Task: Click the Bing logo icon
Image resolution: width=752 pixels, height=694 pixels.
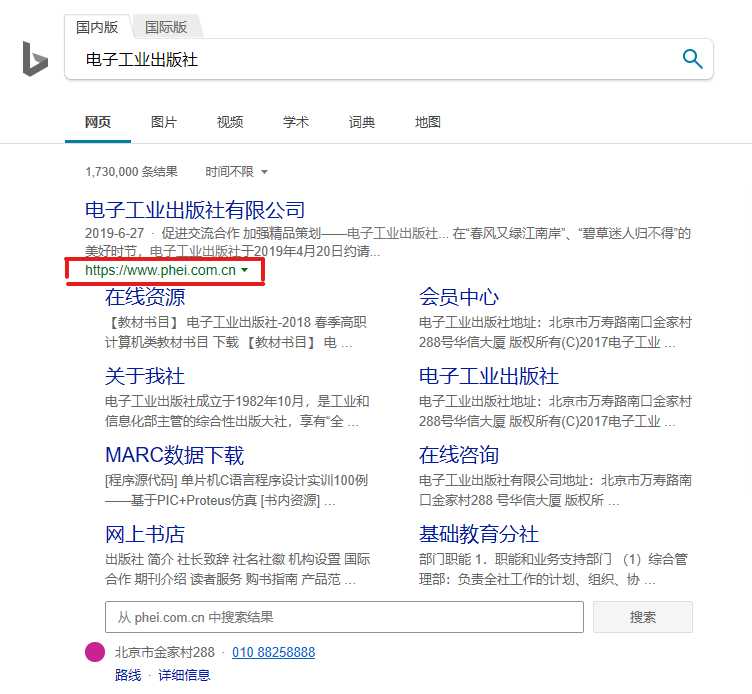Action: pos(35,59)
